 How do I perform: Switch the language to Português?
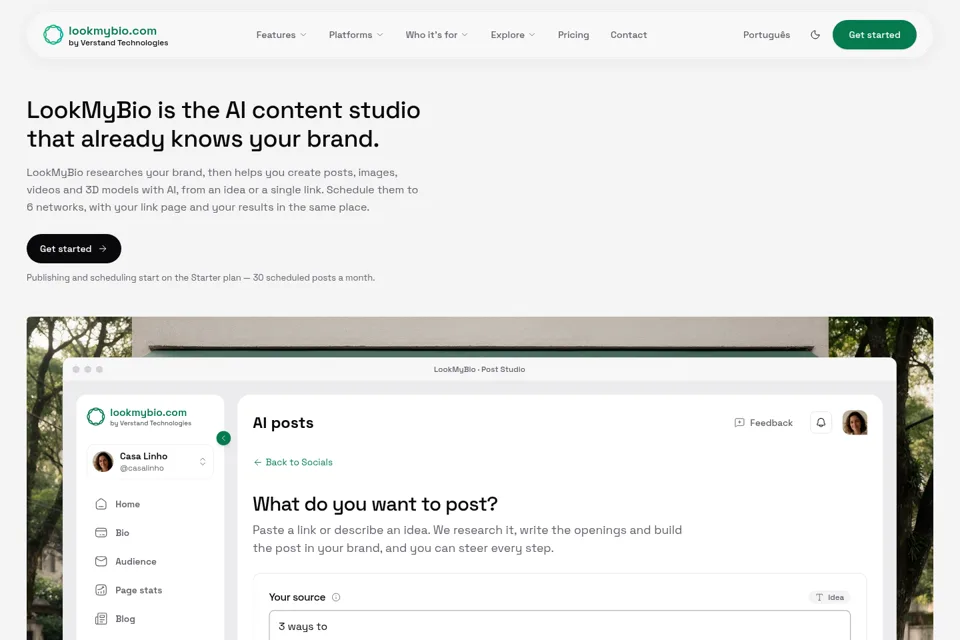pos(767,35)
